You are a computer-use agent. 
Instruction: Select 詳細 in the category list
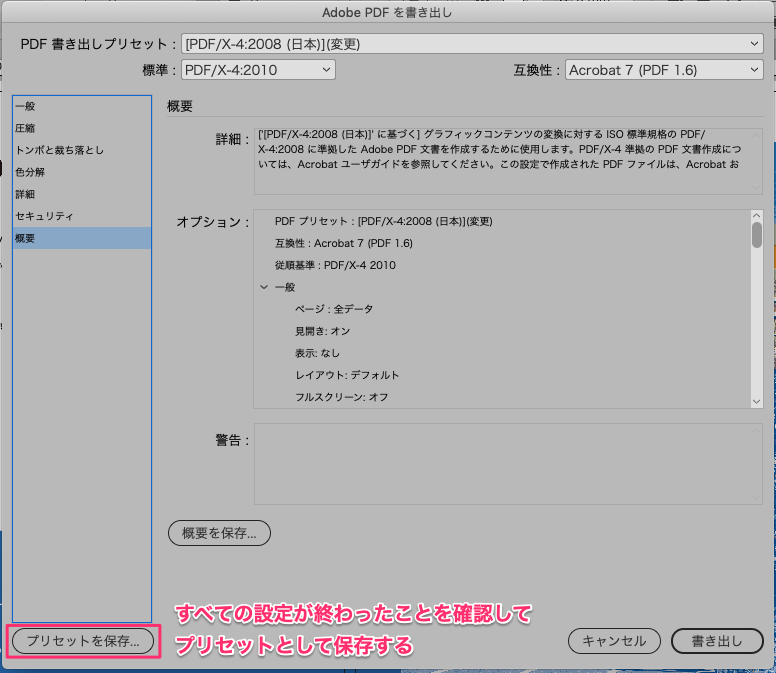82,194
